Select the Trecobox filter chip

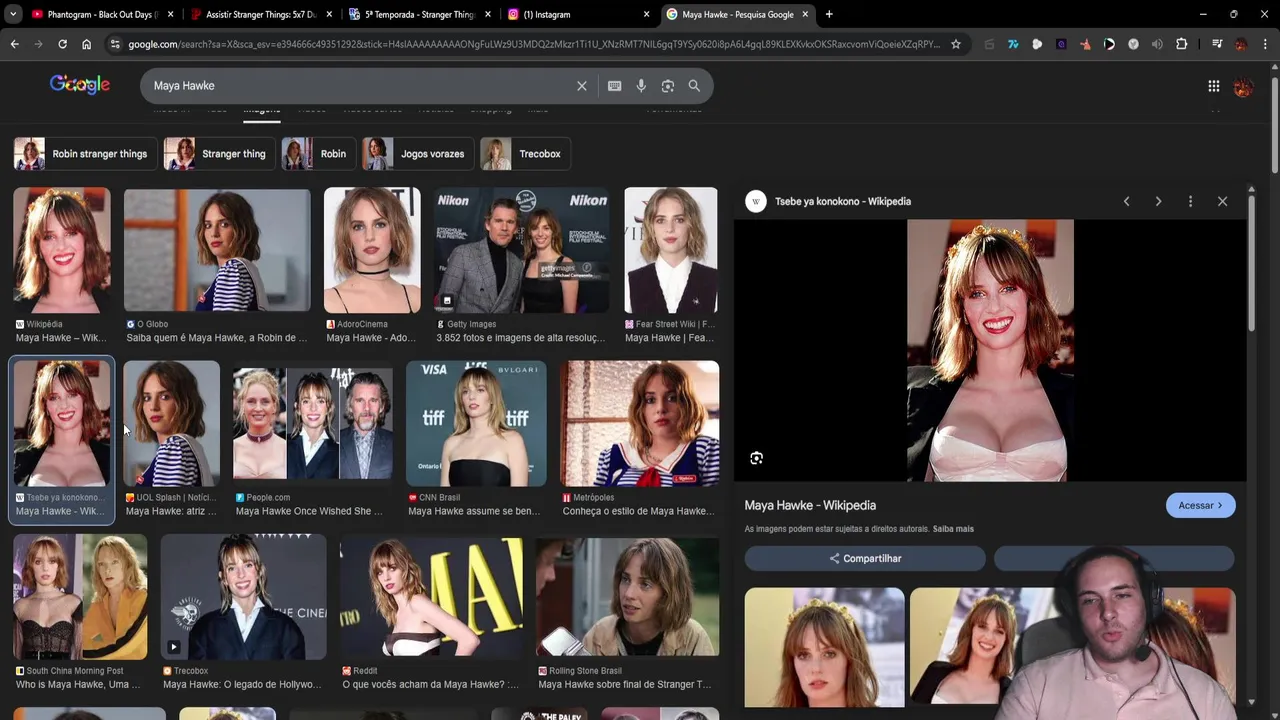[525, 154]
